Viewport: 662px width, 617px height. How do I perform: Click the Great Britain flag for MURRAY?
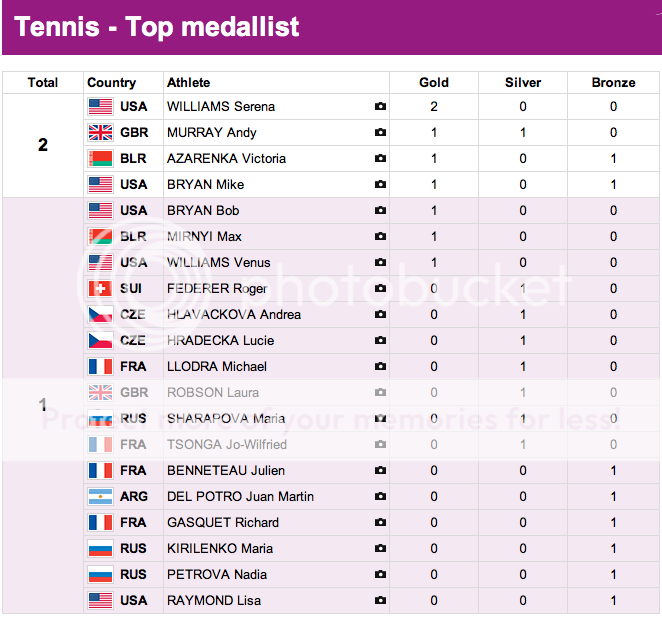point(100,132)
